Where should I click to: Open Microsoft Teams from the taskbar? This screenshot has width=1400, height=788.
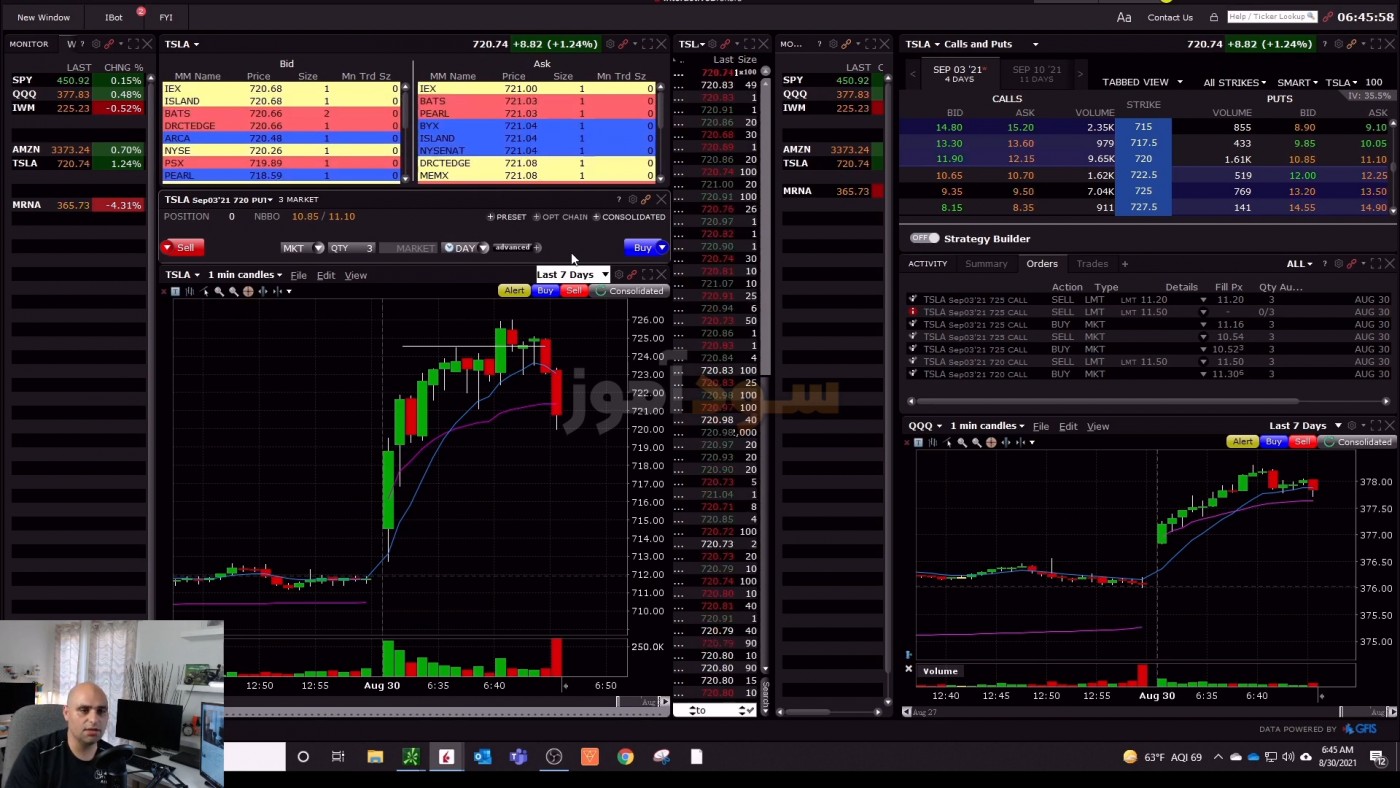pos(518,757)
